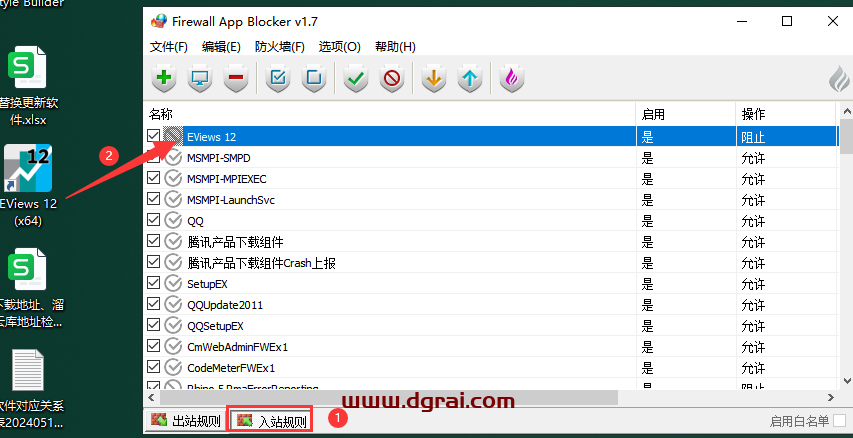Select the 替换更新软件.xlsx desktop file
Image resolution: width=853 pixels, height=438 pixels.
[x=28, y=86]
